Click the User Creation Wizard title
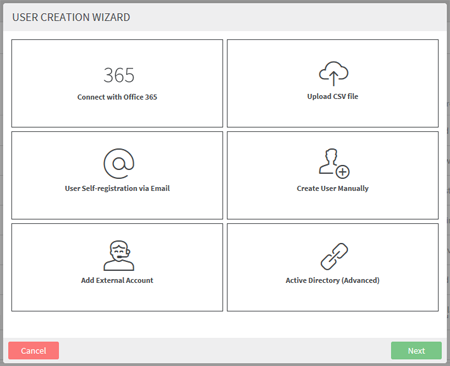This screenshot has height=366, width=450. click(71, 17)
